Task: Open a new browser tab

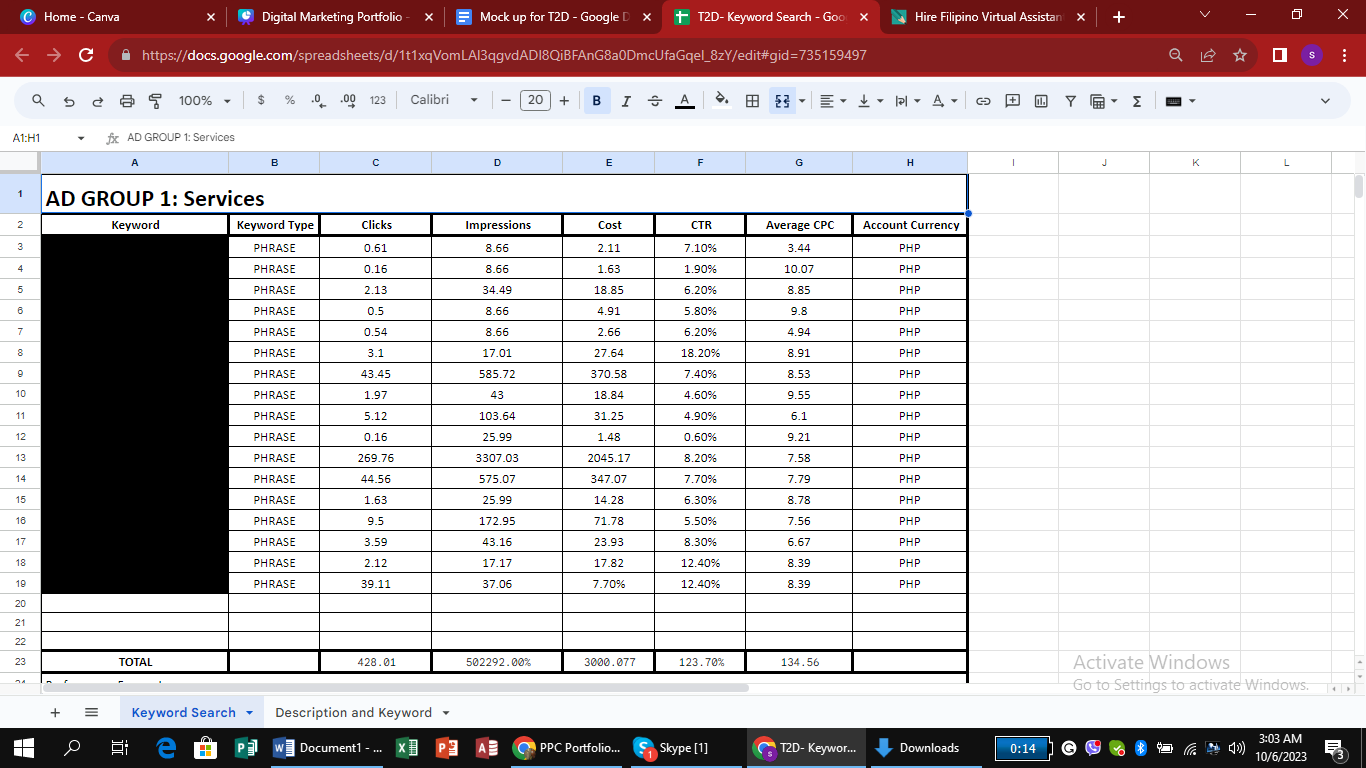Action: [x=1119, y=17]
